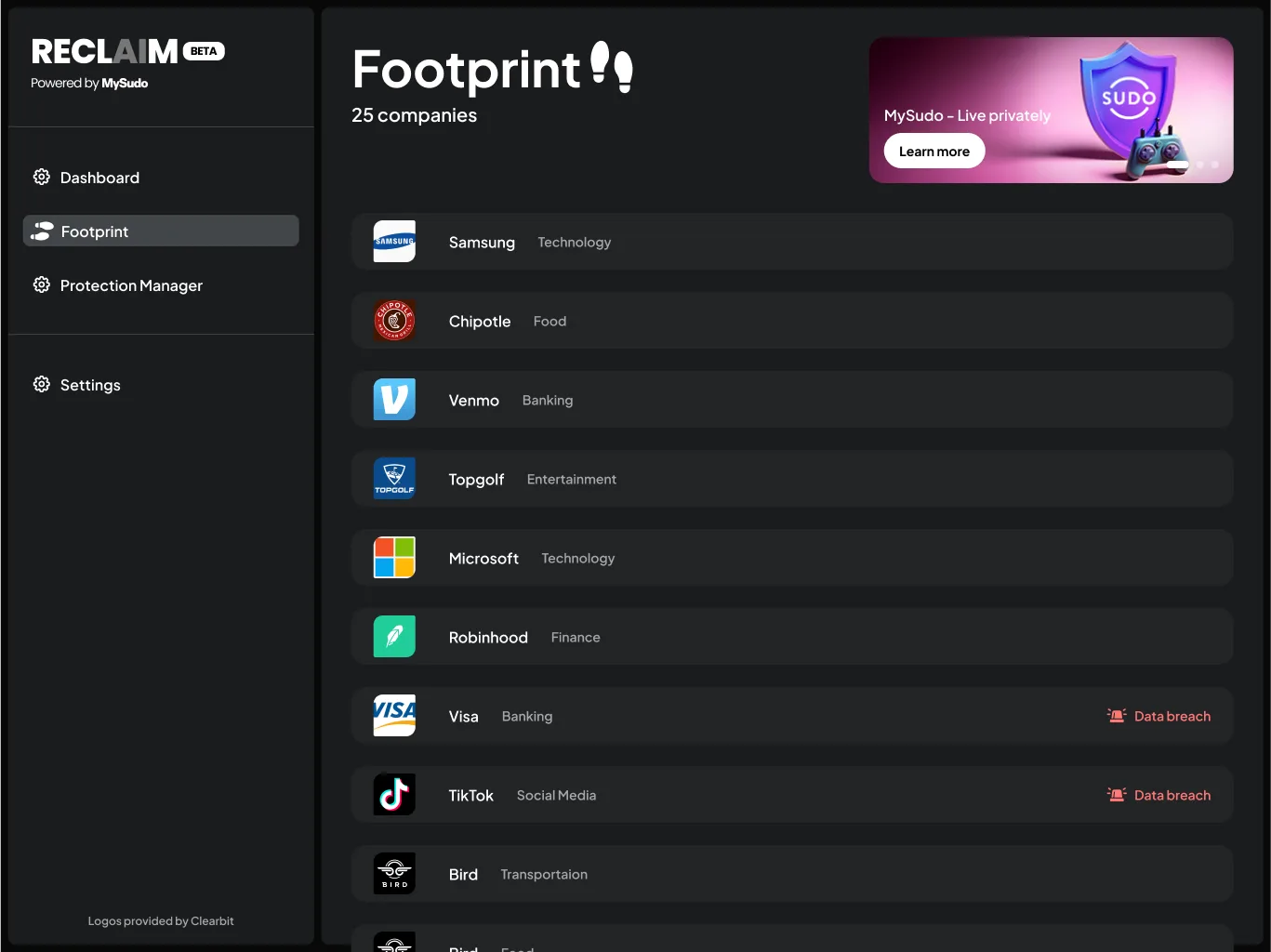Open the Dashboard label in the sidebar
The width and height of the screenshot is (1271, 952).
pos(99,178)
